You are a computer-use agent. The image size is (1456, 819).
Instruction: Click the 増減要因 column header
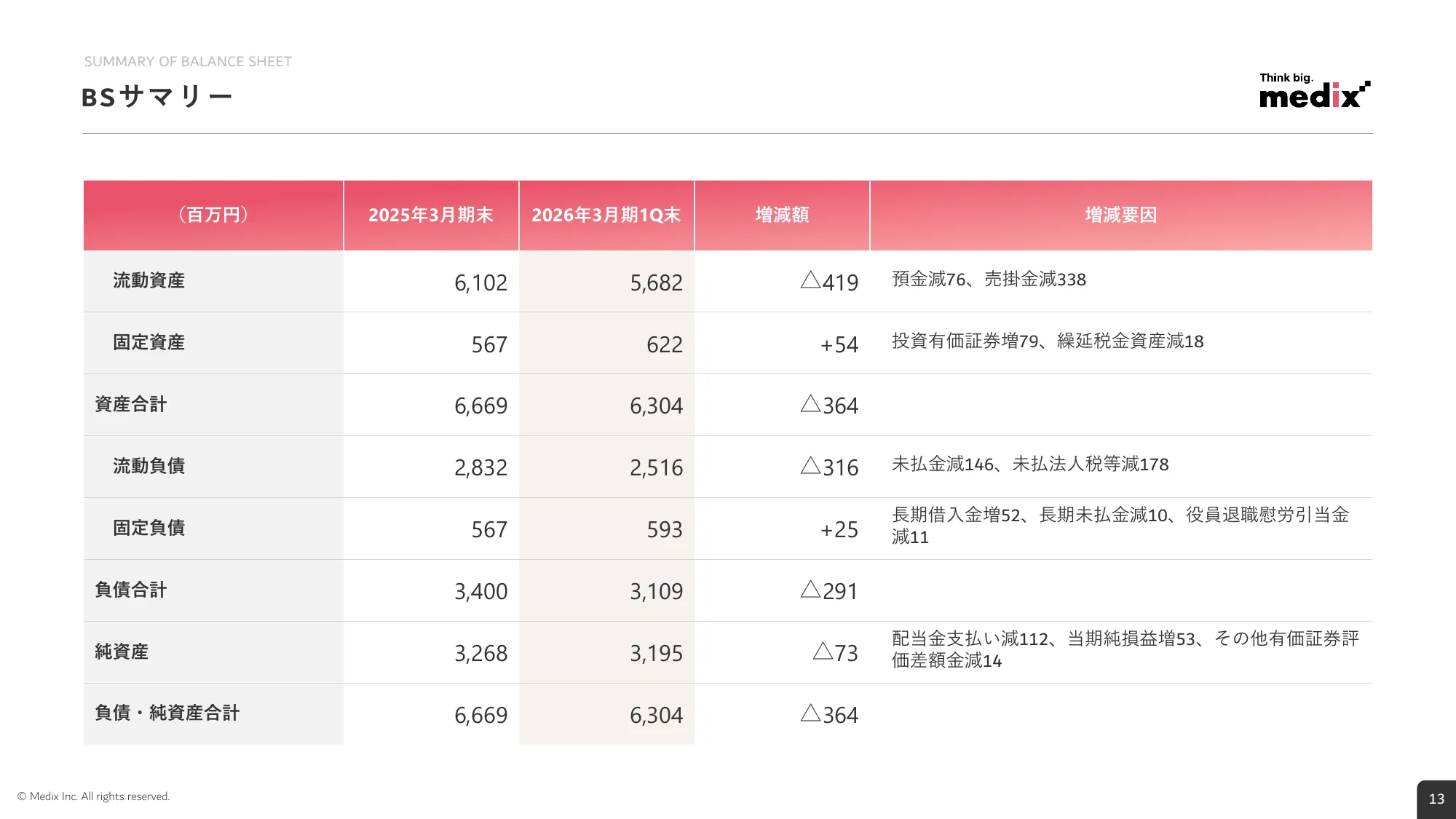(1120, 215)
